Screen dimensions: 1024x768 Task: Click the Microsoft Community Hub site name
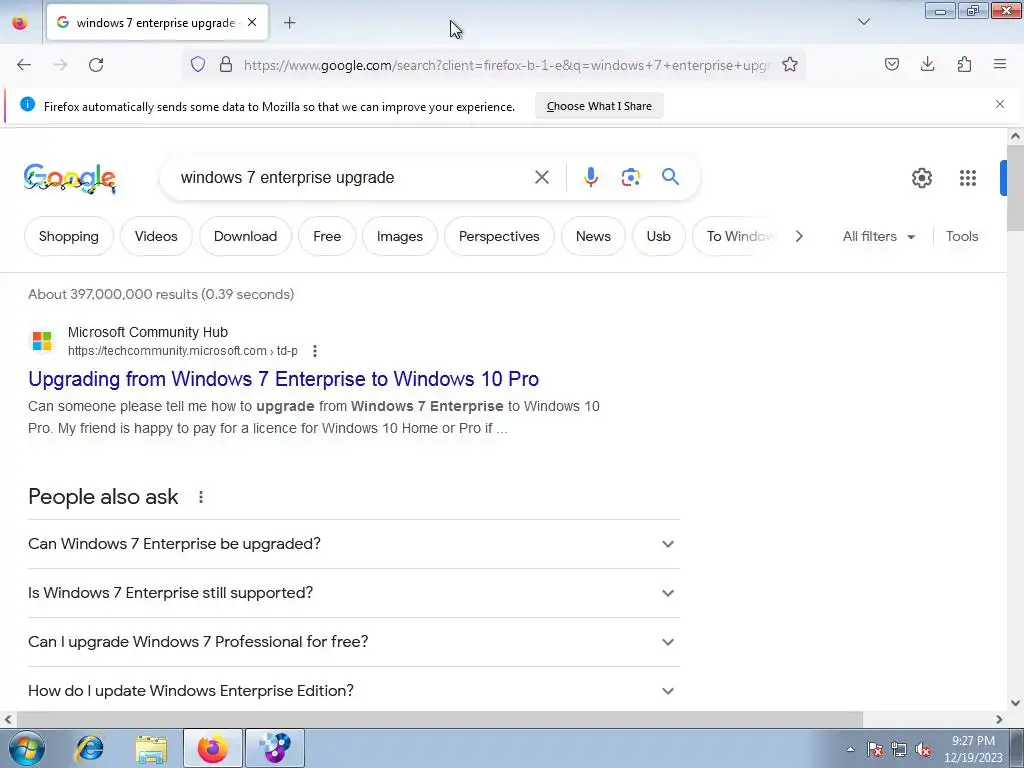148,332
